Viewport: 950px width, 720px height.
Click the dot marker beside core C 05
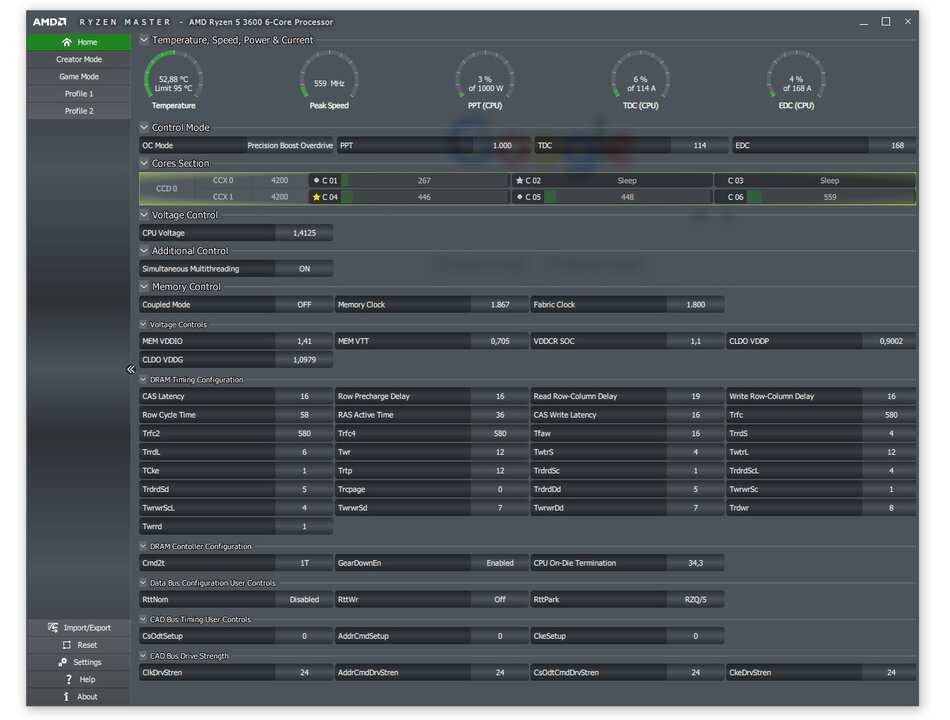pyautogui.click(x=519, y=197)
